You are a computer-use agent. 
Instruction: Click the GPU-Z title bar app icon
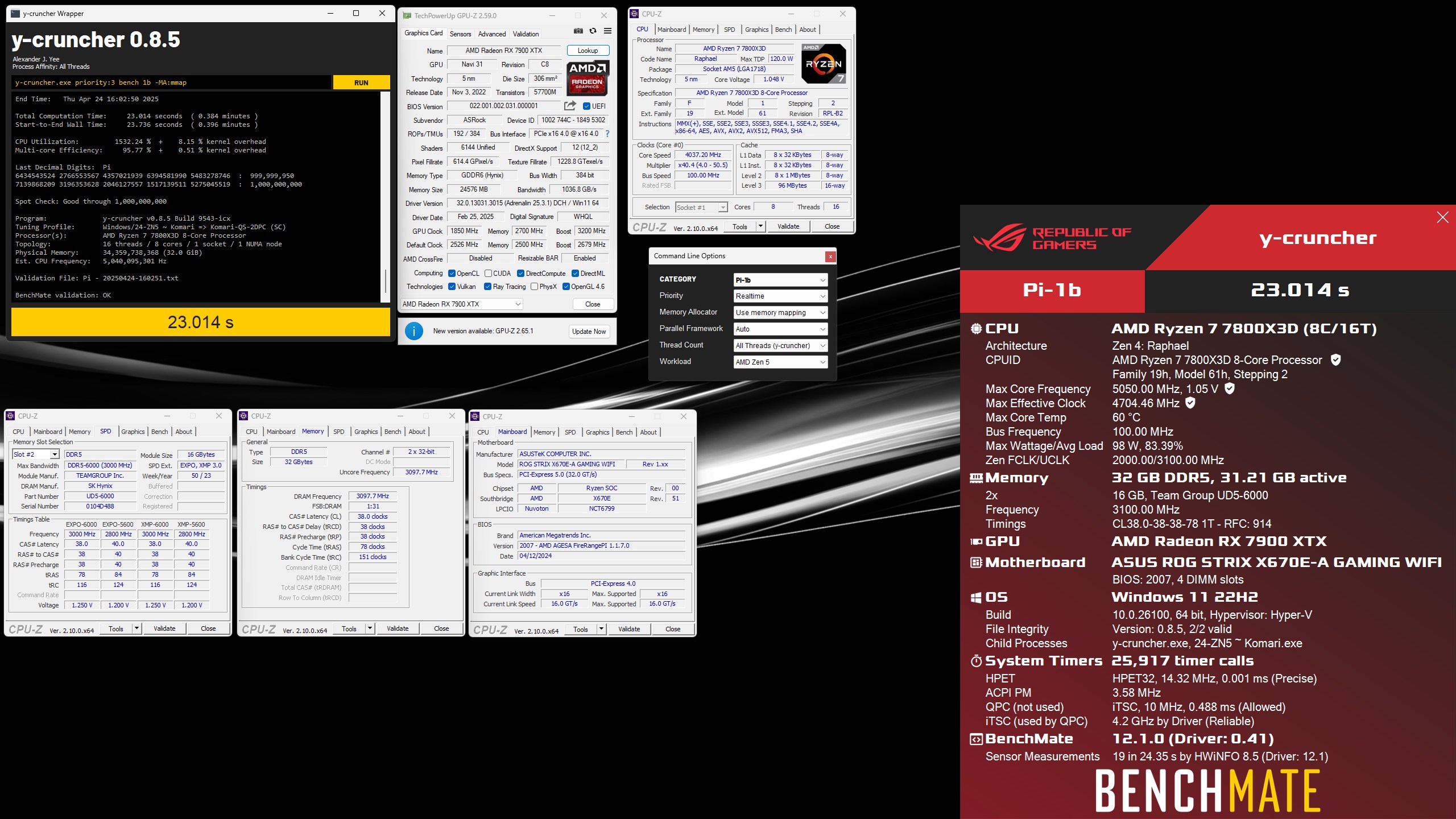407,15
